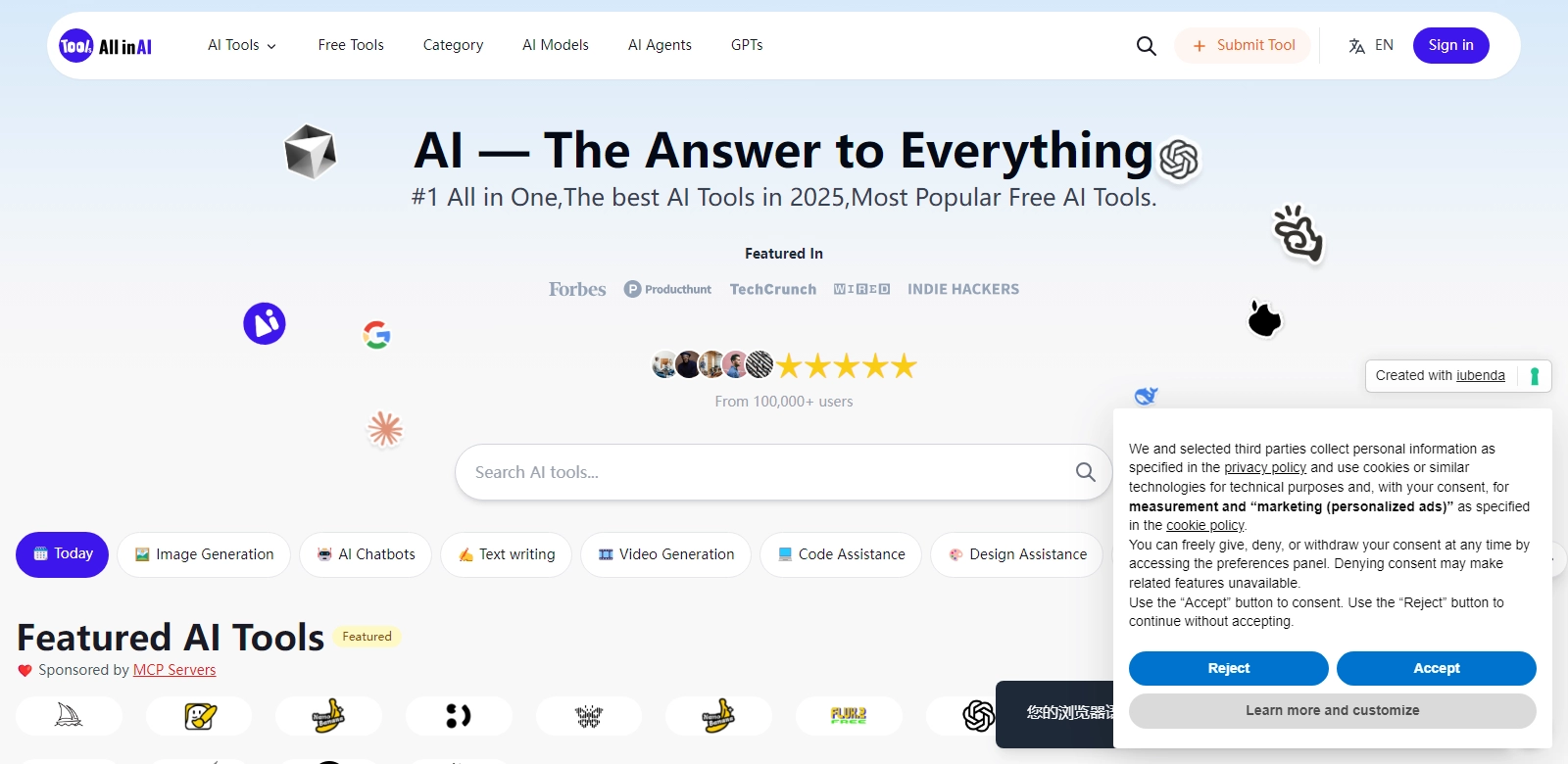Viewport: 1568px width, 764px height.
Task: Click the floating blue whale DeepSeek icon
Action: [1146, 396]
